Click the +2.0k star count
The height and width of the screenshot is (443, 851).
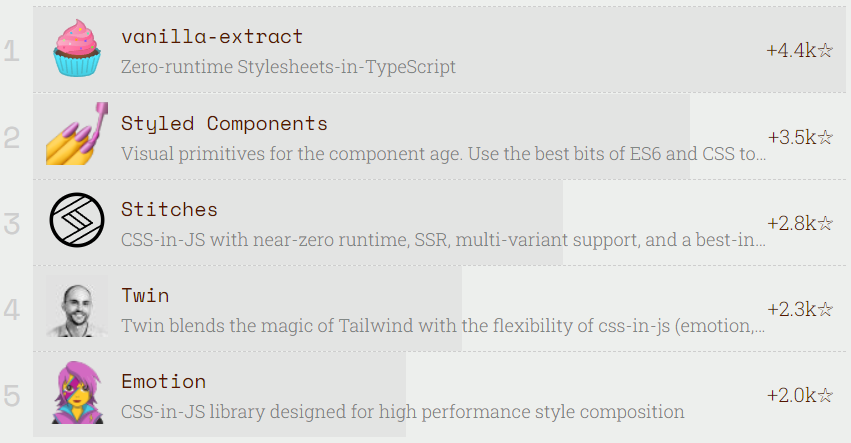800,395
